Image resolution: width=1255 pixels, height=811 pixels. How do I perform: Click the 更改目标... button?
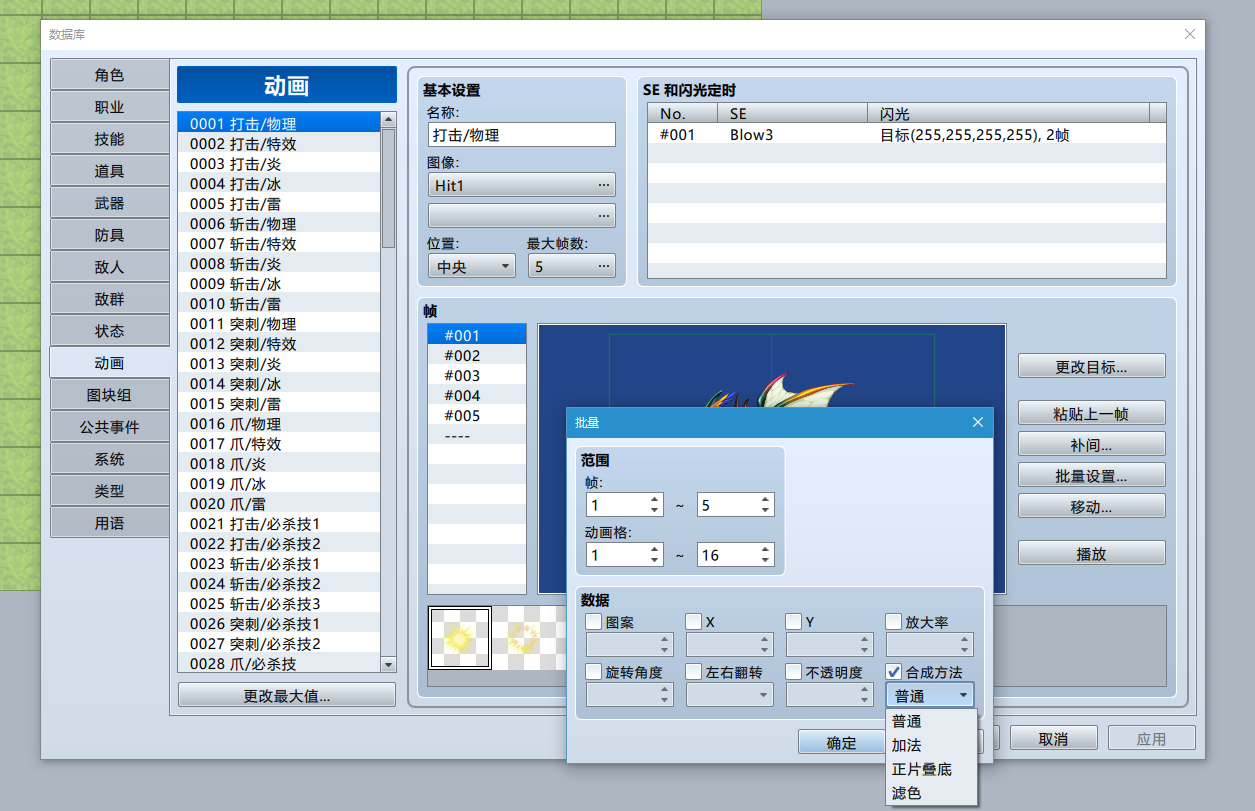1092,366
